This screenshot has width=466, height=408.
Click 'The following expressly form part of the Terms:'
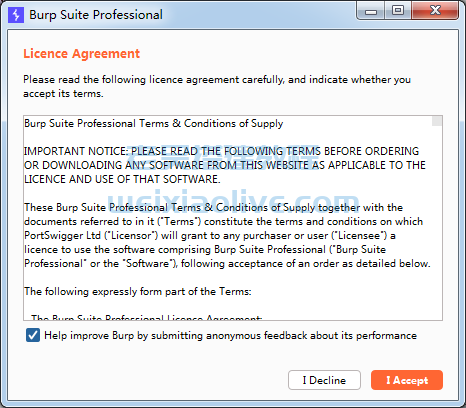tap(138, 292)
